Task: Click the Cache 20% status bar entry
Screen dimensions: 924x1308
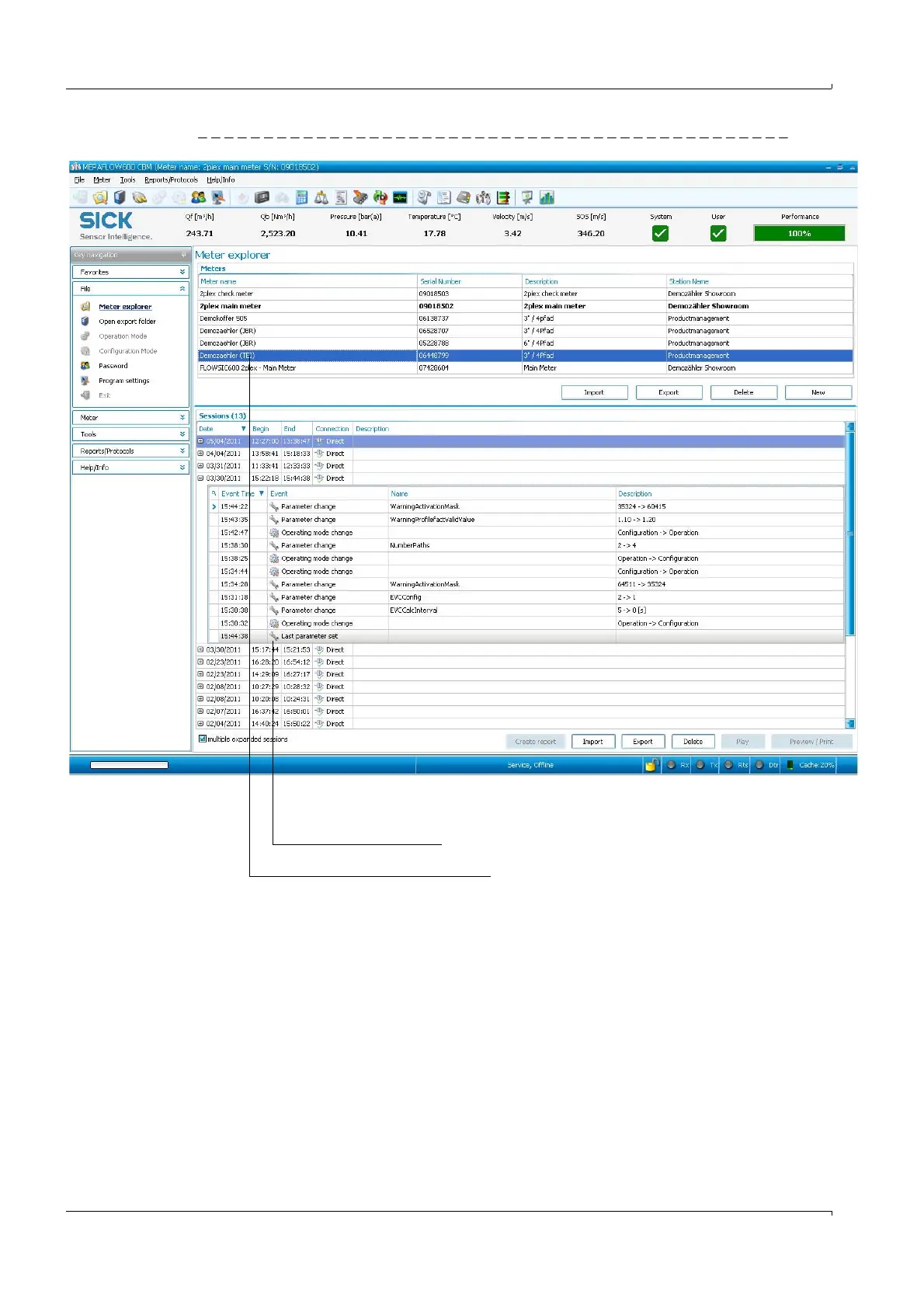Action: point(811,765)
